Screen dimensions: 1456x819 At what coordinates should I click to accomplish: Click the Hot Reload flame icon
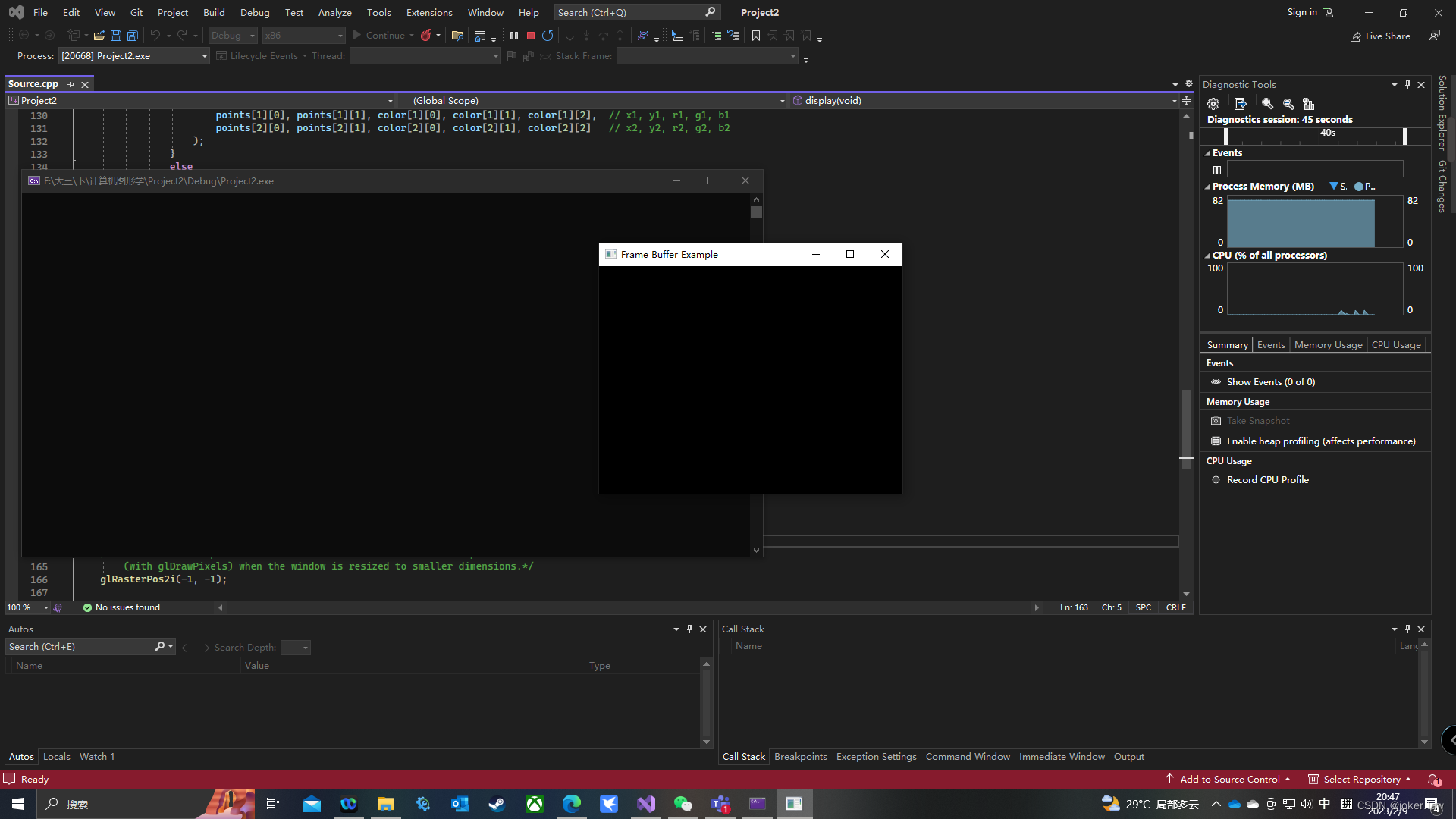pyautogui.click(x=426, y=36)
